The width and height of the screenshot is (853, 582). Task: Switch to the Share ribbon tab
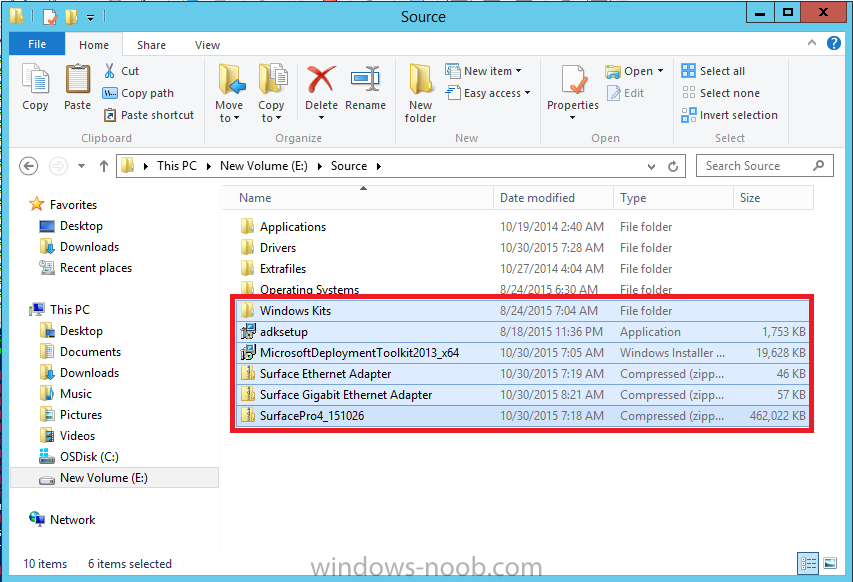[151, 45]
